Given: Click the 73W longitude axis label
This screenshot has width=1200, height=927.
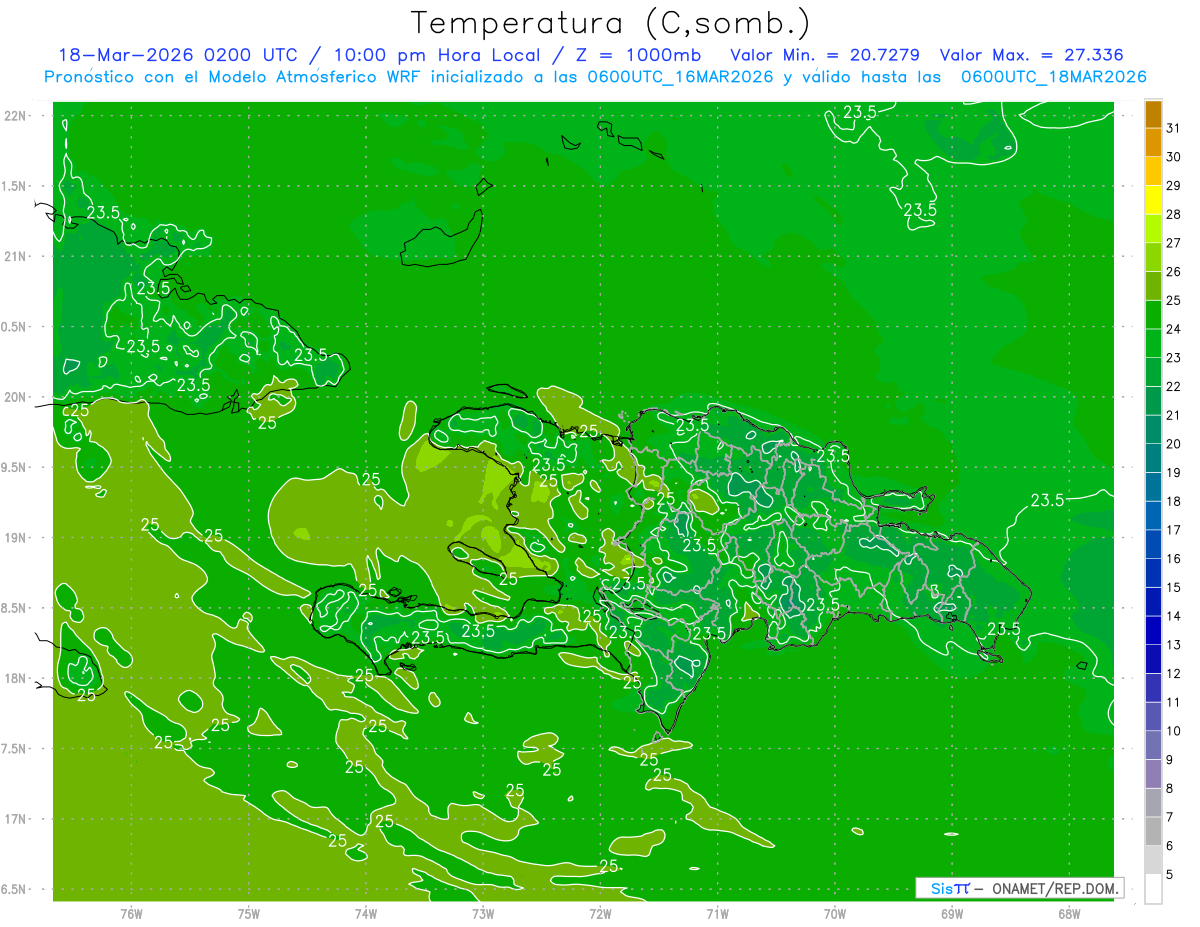Looking at the screenshot, I should coord(483,913).
